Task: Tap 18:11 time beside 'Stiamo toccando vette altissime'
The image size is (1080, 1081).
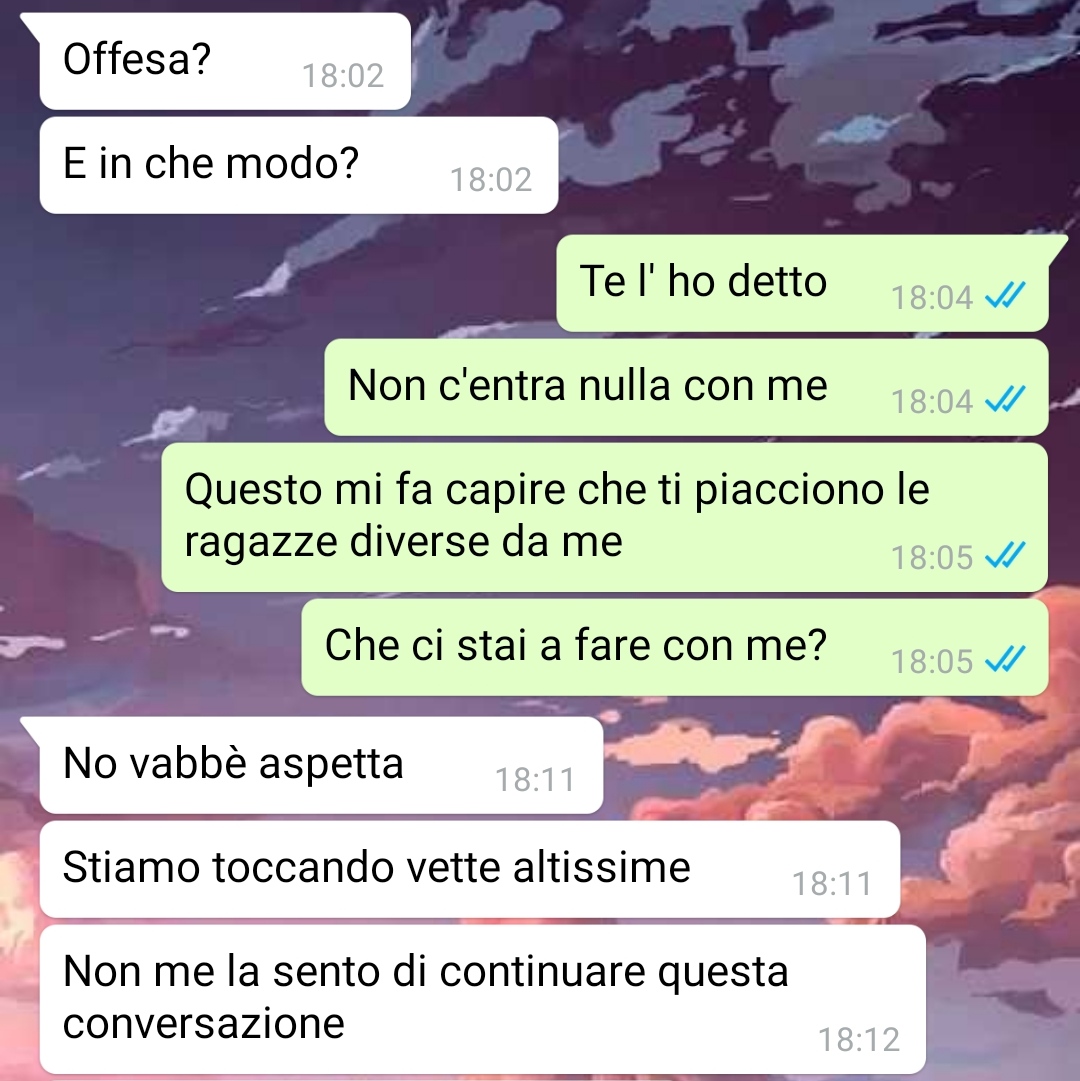Action: (x=833, y=883)
